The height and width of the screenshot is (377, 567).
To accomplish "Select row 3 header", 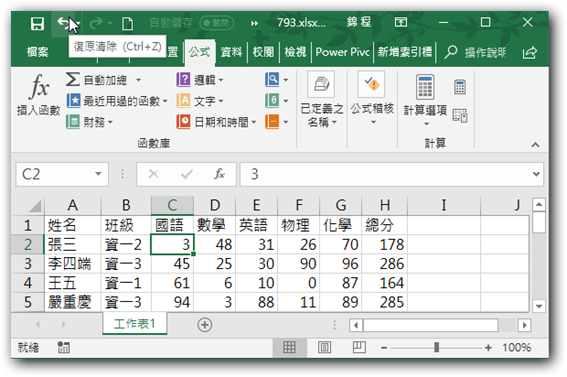I will pyautogui.click(x=27, y=264).
